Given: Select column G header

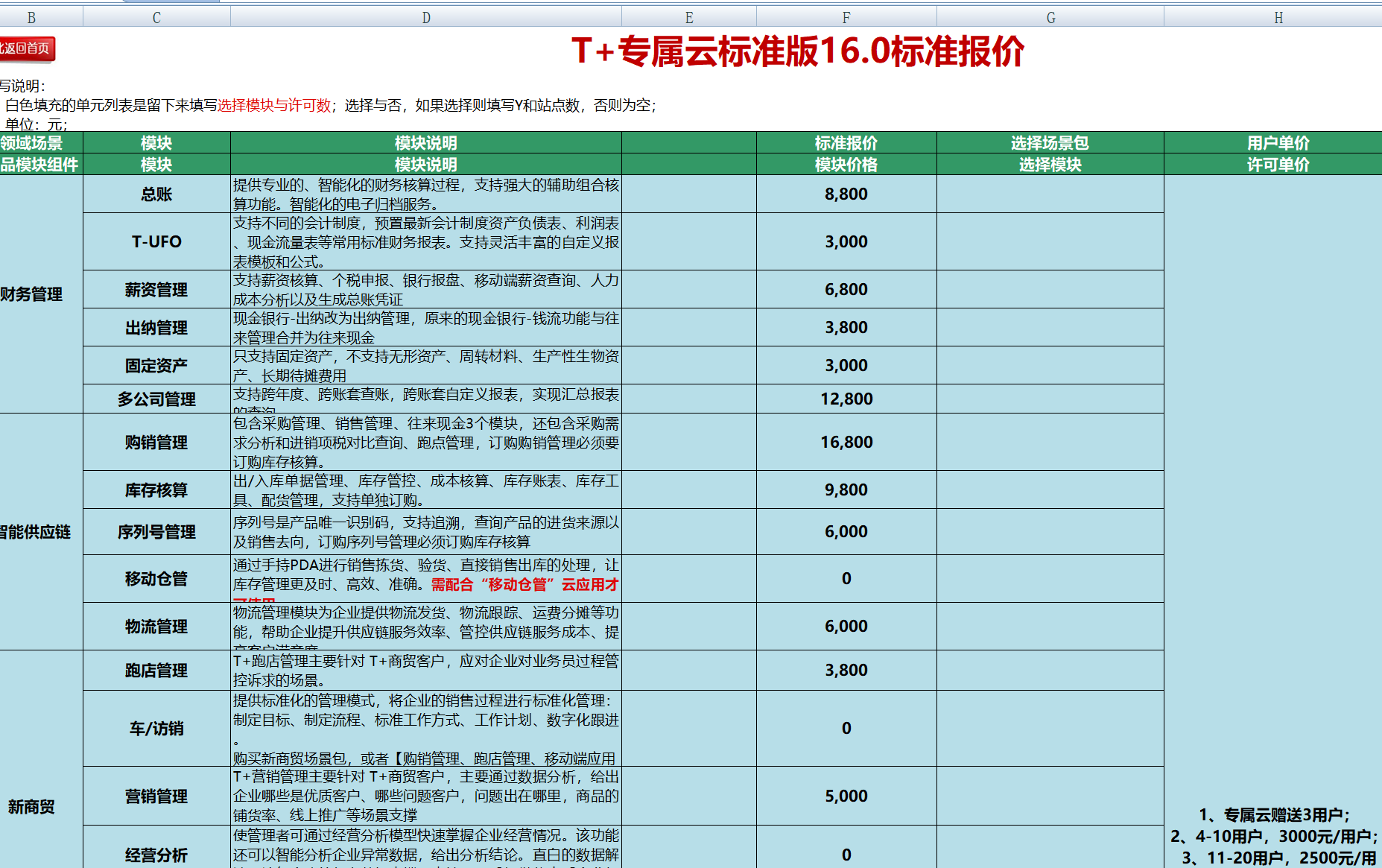Looking at the screenshot, I should click(1050, 17).
